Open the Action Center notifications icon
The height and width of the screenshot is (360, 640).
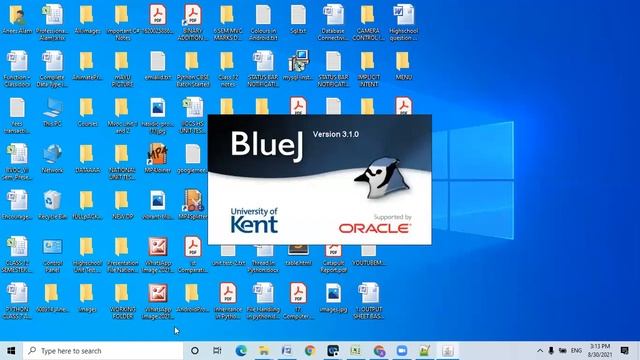pyautogui.click(x=624, y=351)
